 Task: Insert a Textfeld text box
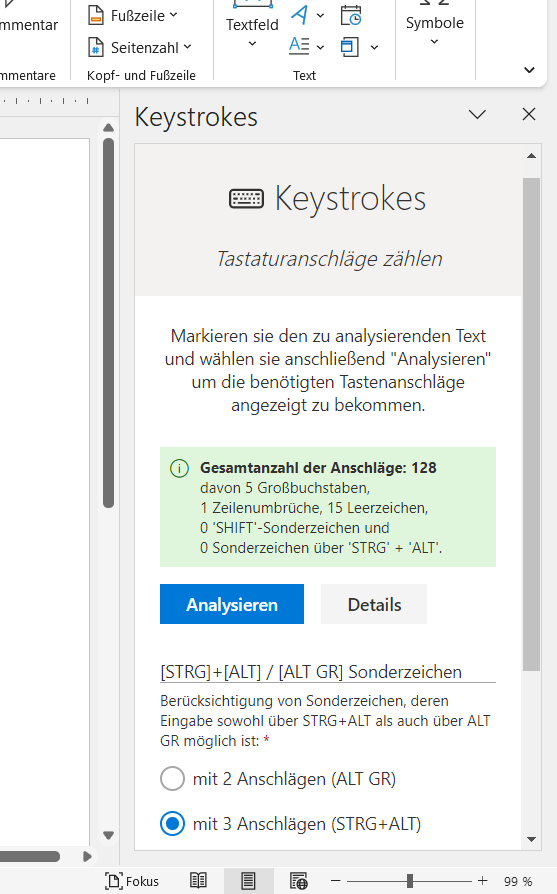click(x=252, y=26)
